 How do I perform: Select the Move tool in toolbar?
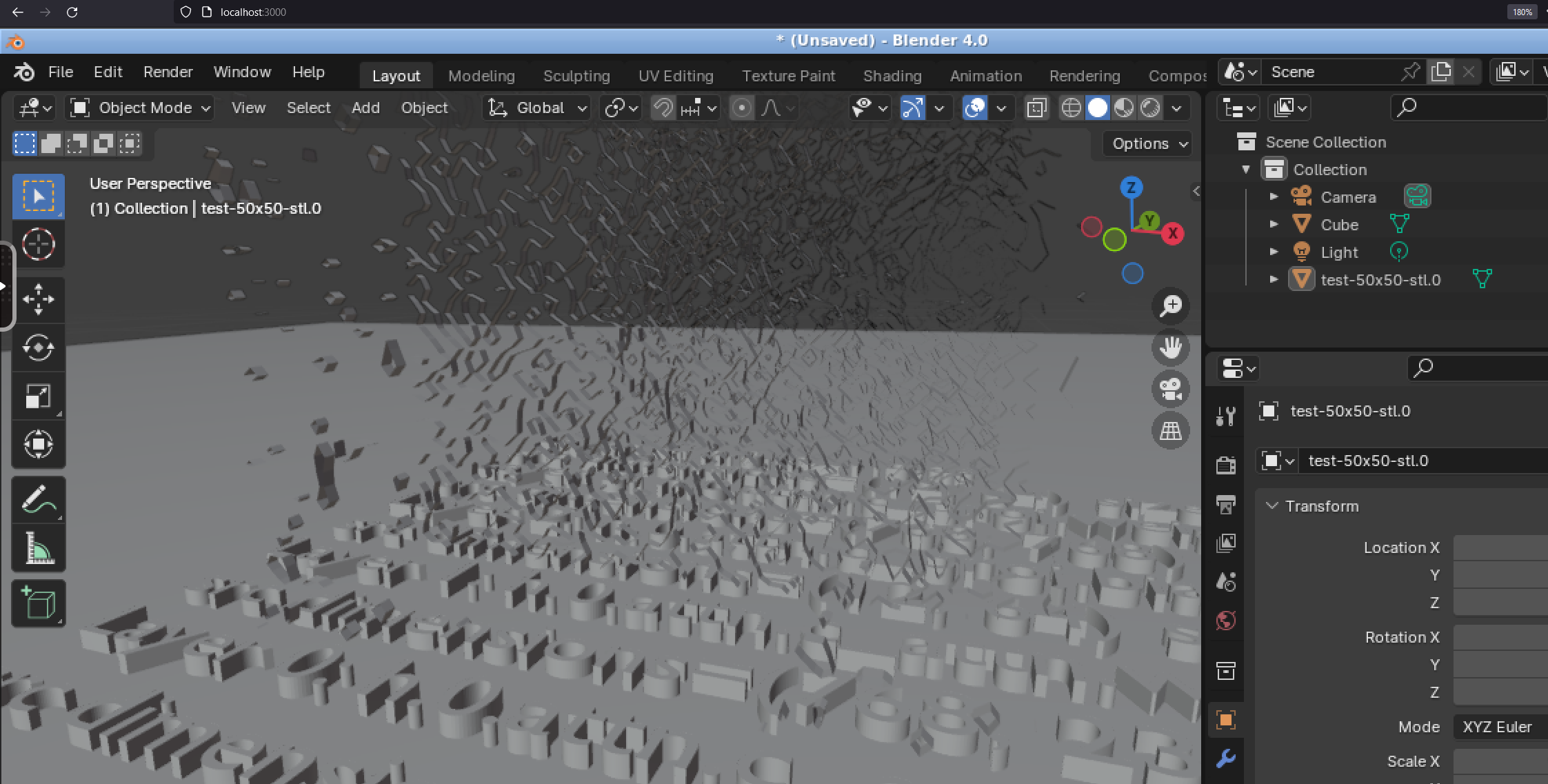tap(39, 299)
